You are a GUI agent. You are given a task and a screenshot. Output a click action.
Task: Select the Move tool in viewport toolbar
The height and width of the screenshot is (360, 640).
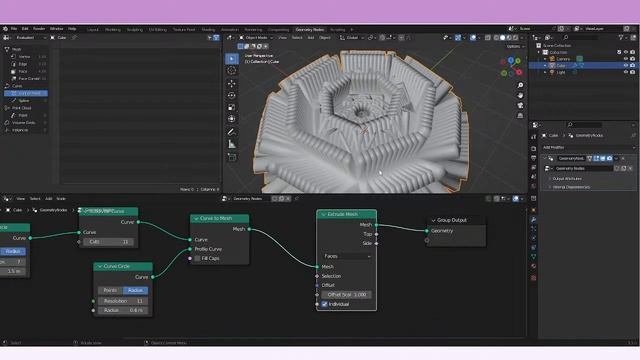click(x=232, y=84)
